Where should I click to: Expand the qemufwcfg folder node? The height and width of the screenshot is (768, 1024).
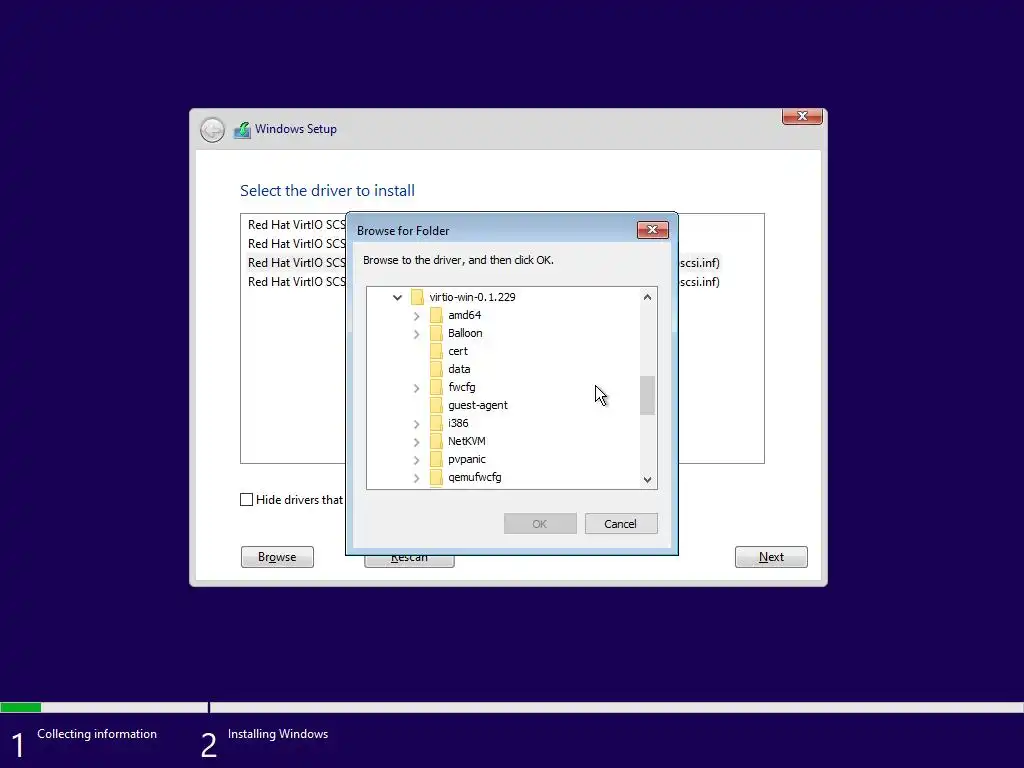tap(417, 478)
